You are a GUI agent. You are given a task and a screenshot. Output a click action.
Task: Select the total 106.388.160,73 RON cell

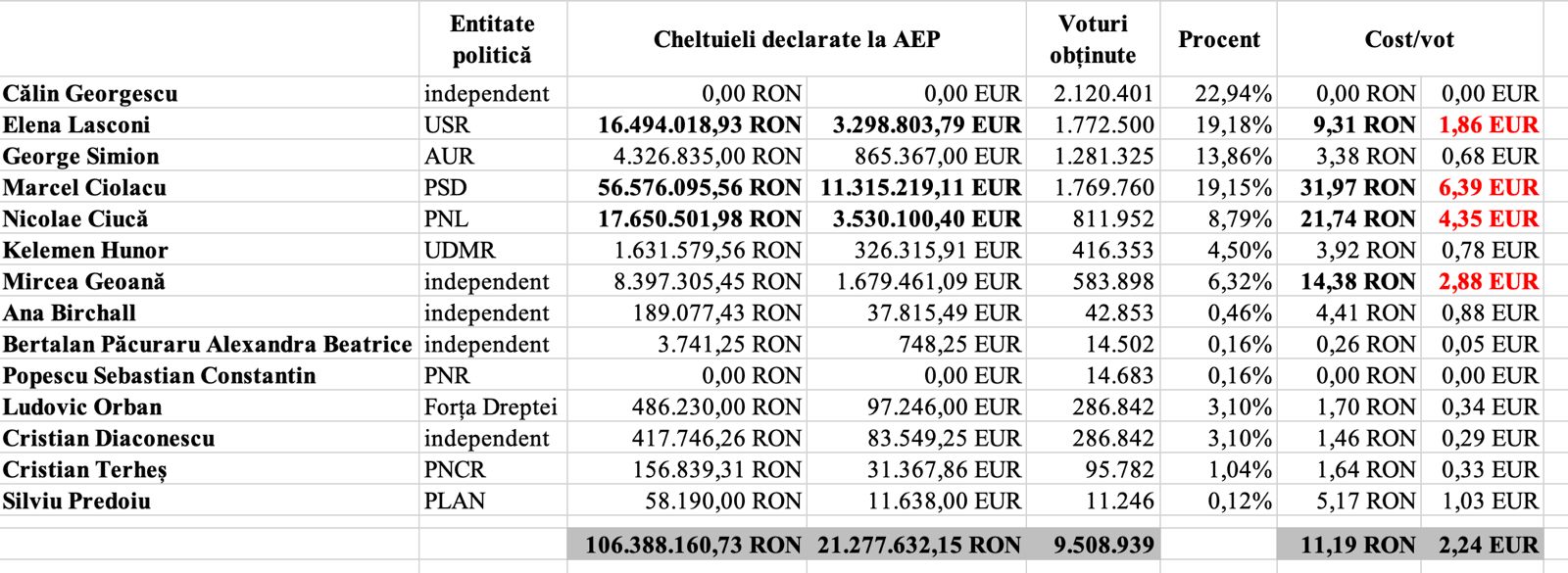click(x=693, y=546)
